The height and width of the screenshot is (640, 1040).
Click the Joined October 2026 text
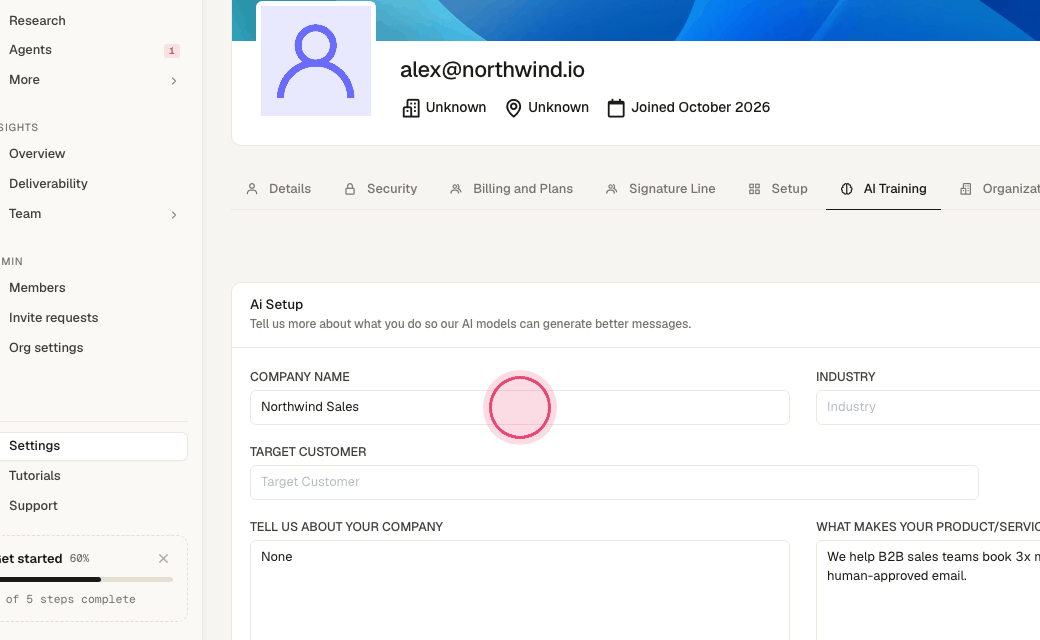click(700, 107)
